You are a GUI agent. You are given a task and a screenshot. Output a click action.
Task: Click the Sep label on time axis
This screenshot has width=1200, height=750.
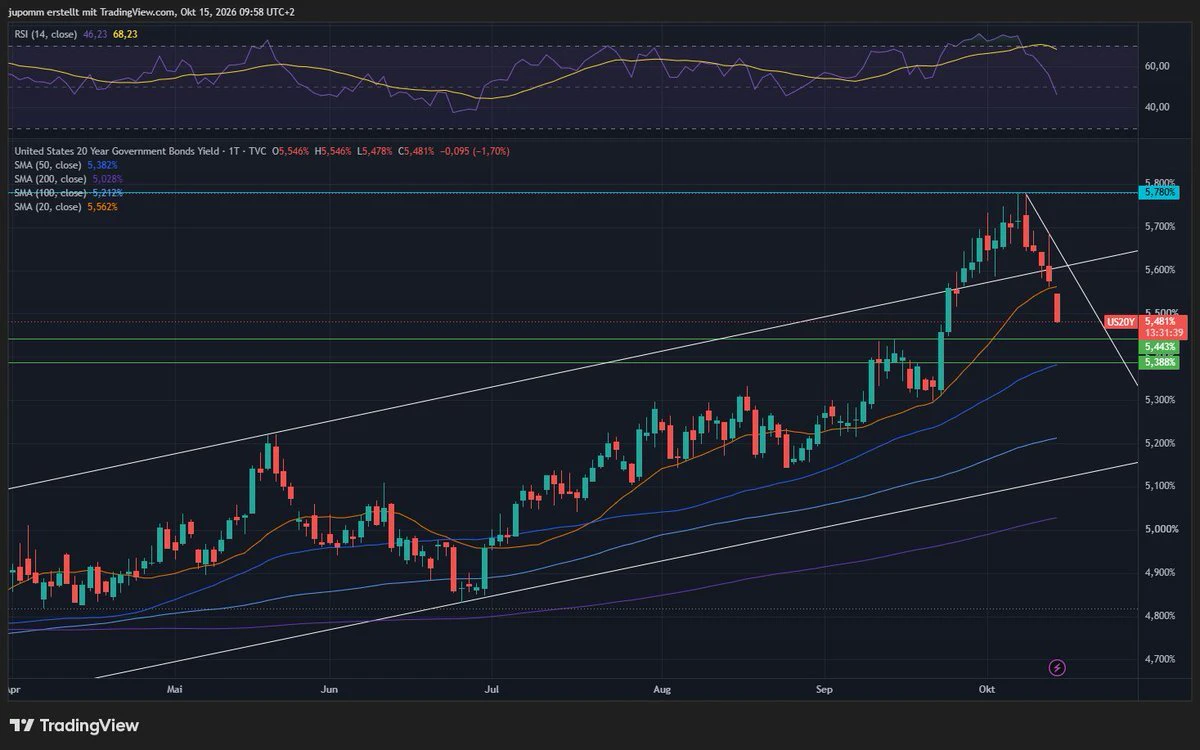[x=824, y=690]
